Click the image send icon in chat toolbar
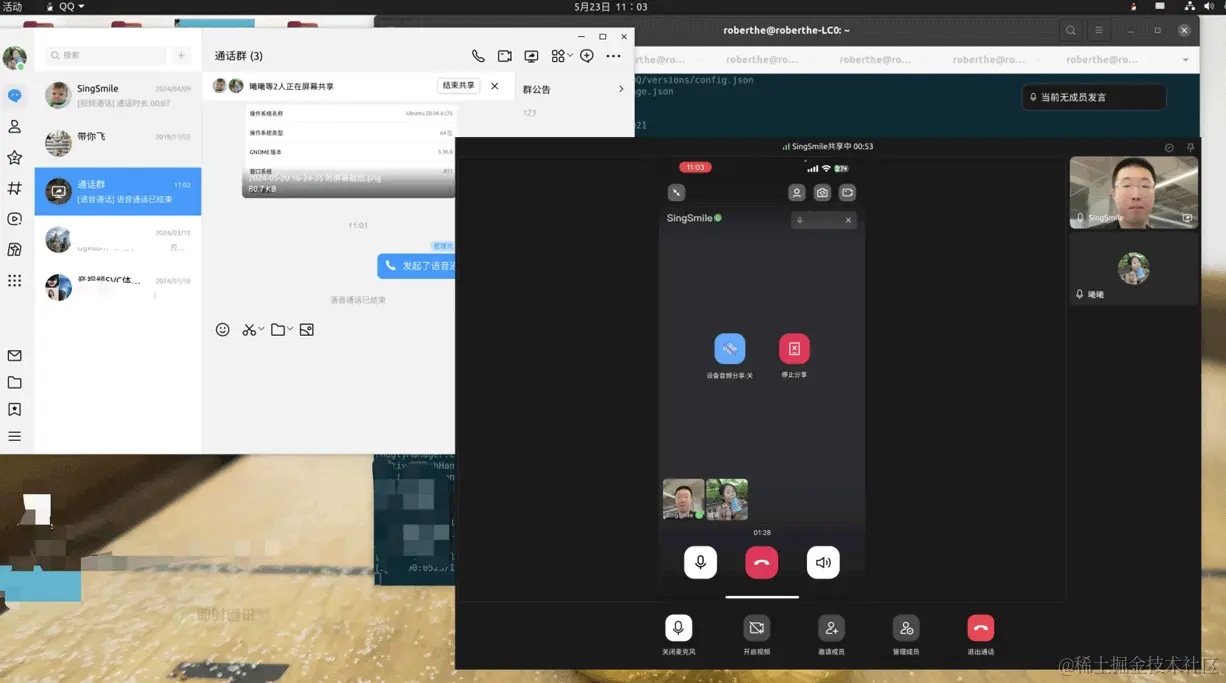Viewport: 1226px width, 683px height. [x=307, y=330]
